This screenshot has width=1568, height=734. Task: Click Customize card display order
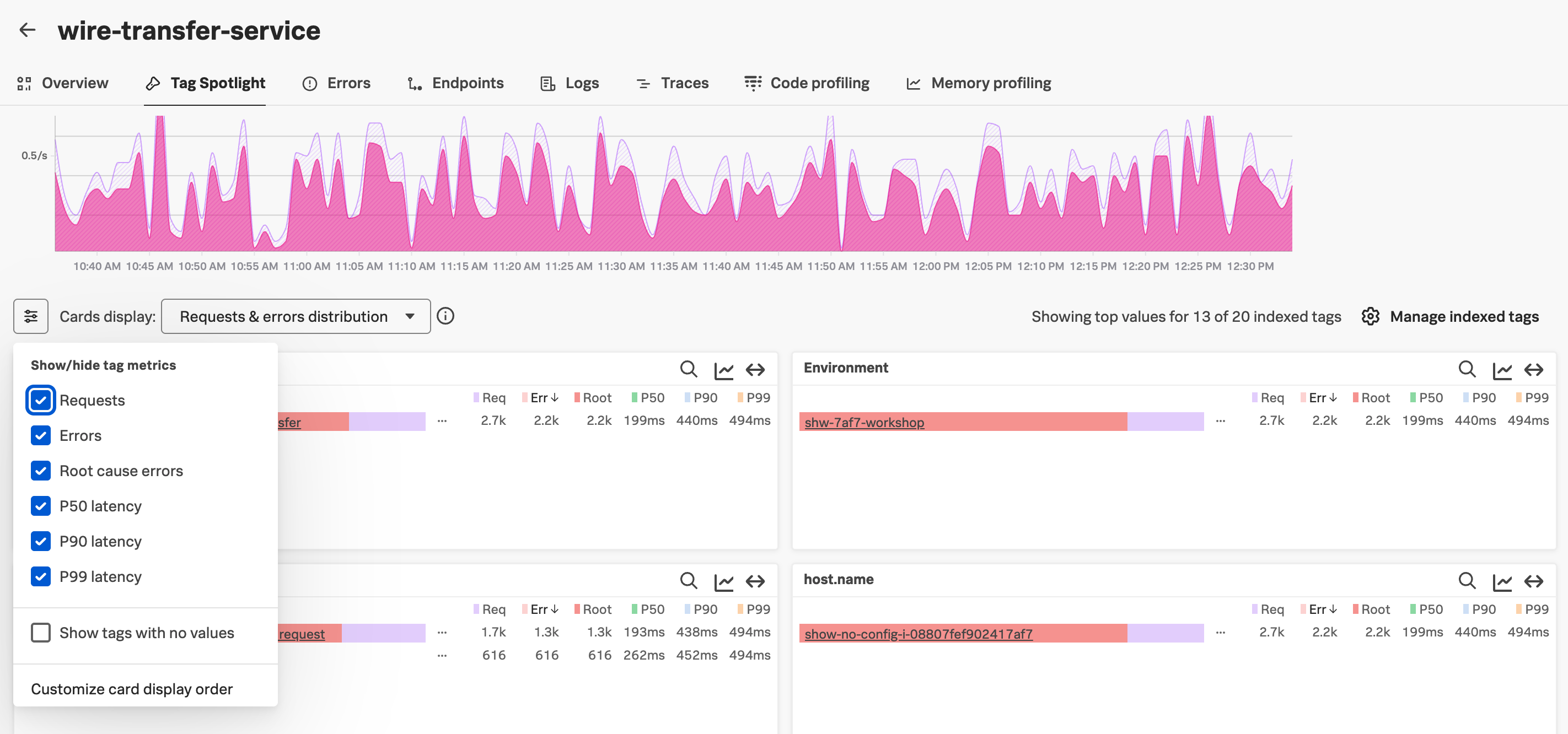(x=131, y=688)
